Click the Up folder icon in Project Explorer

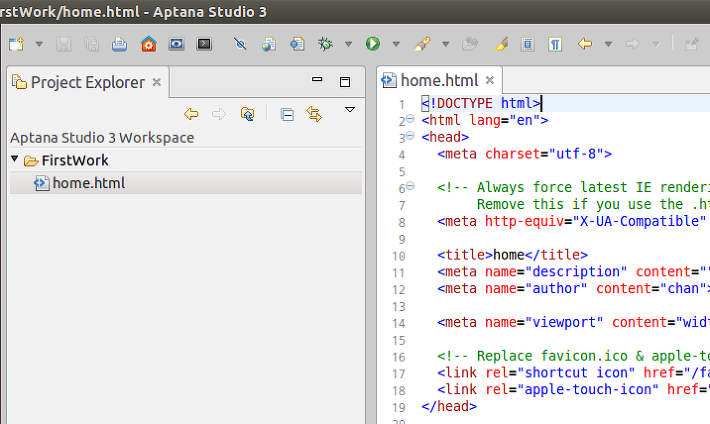(247, 114)
